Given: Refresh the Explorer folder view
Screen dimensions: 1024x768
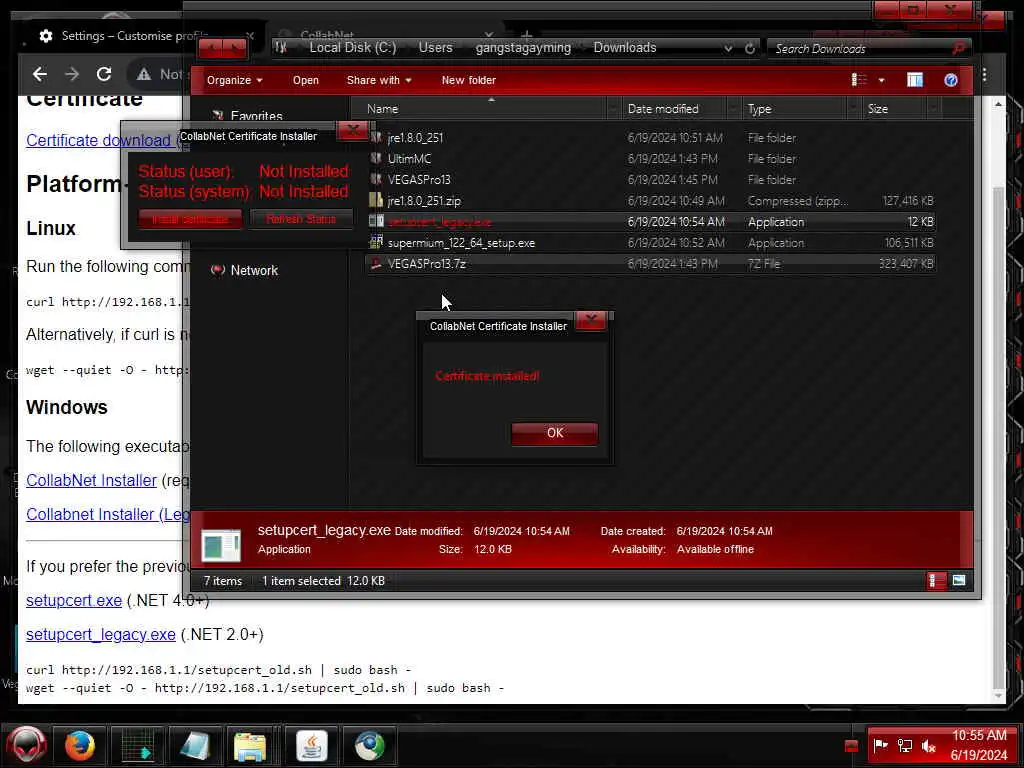Looking at the screenshot, I should click(750, 48).
